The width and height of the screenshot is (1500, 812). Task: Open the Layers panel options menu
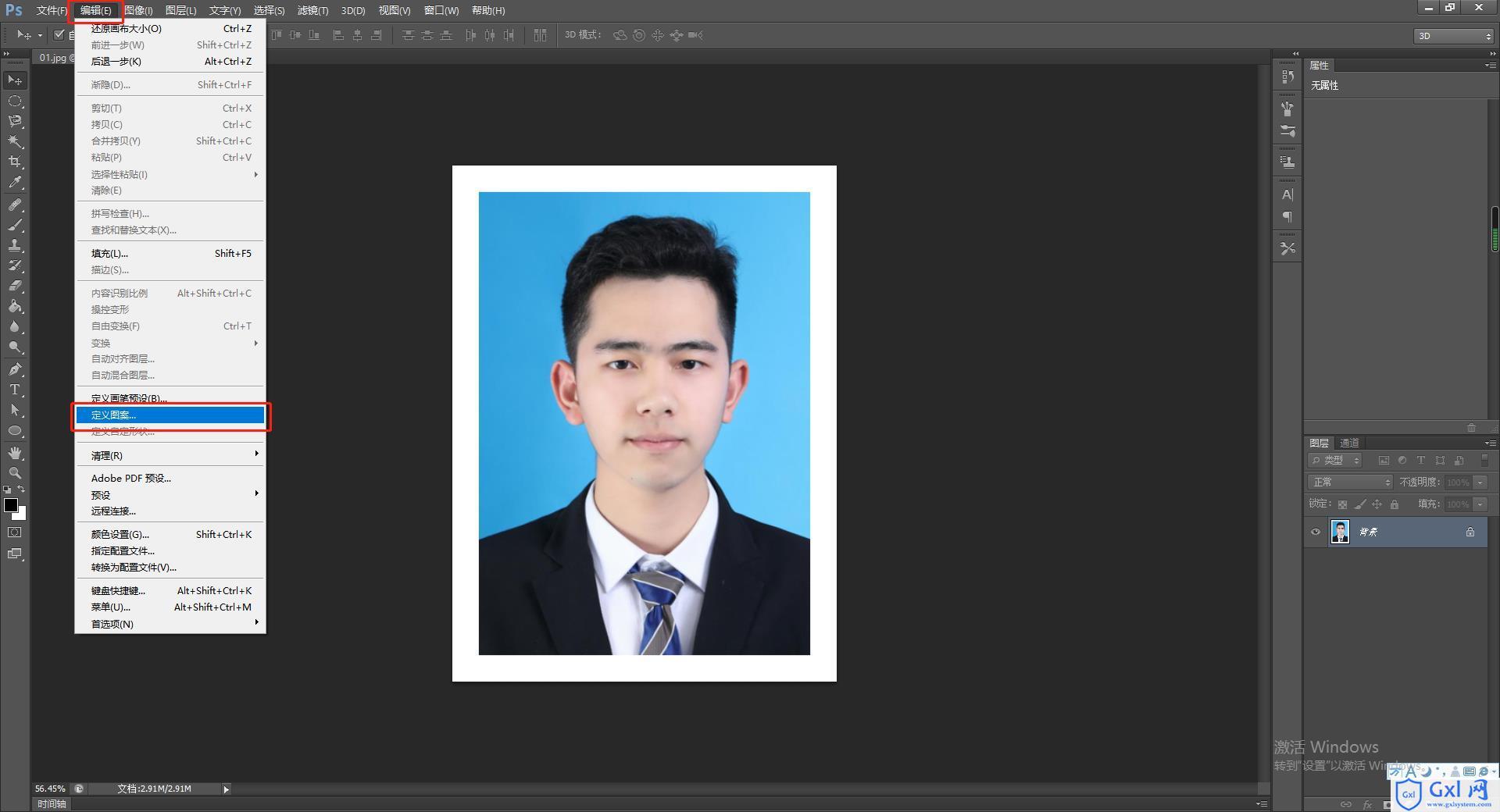pyautogui.click(x=1489, y=443)
